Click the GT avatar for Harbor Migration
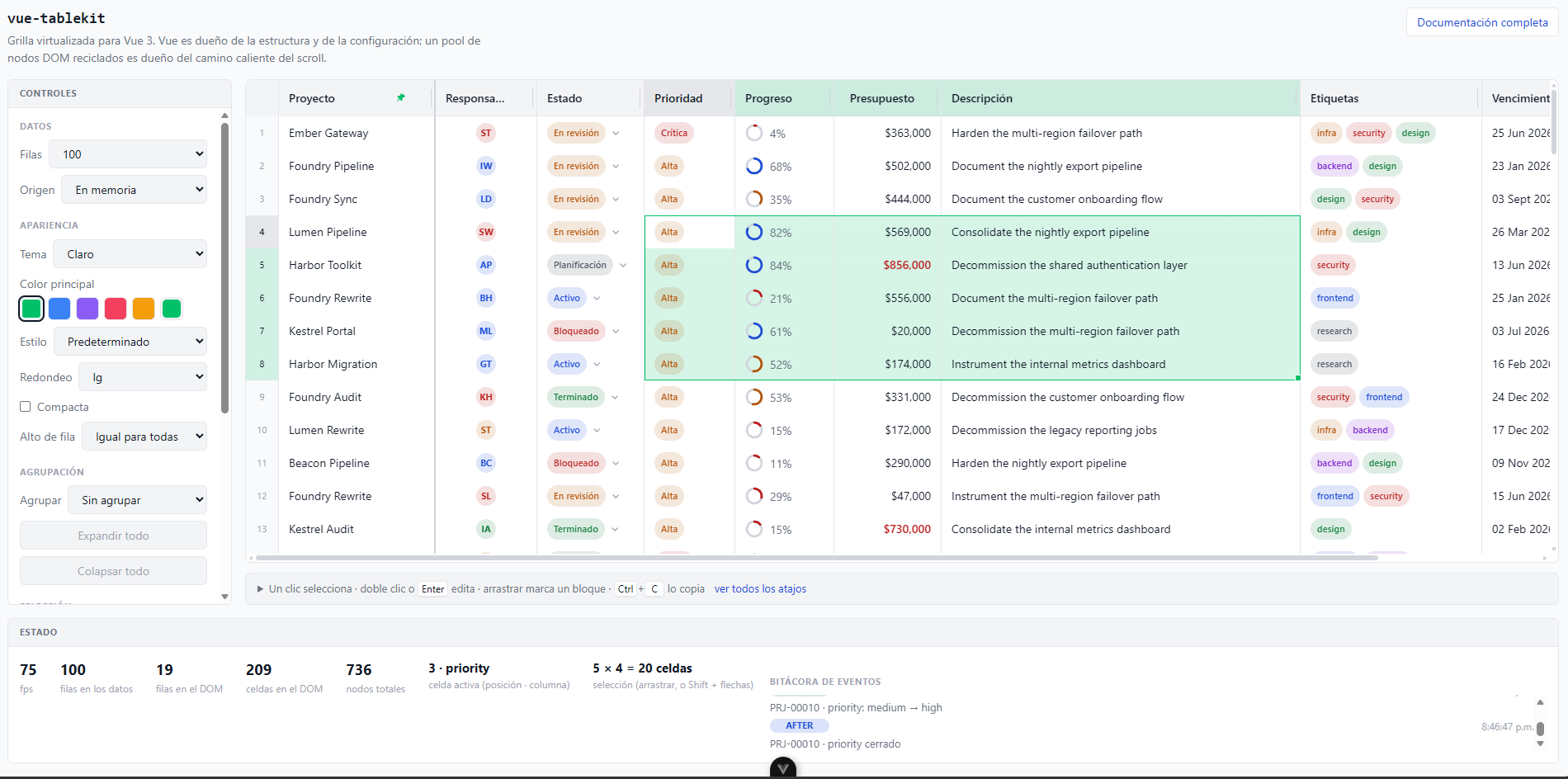This screenshot has width=1568, height=779. click(486, 364)
